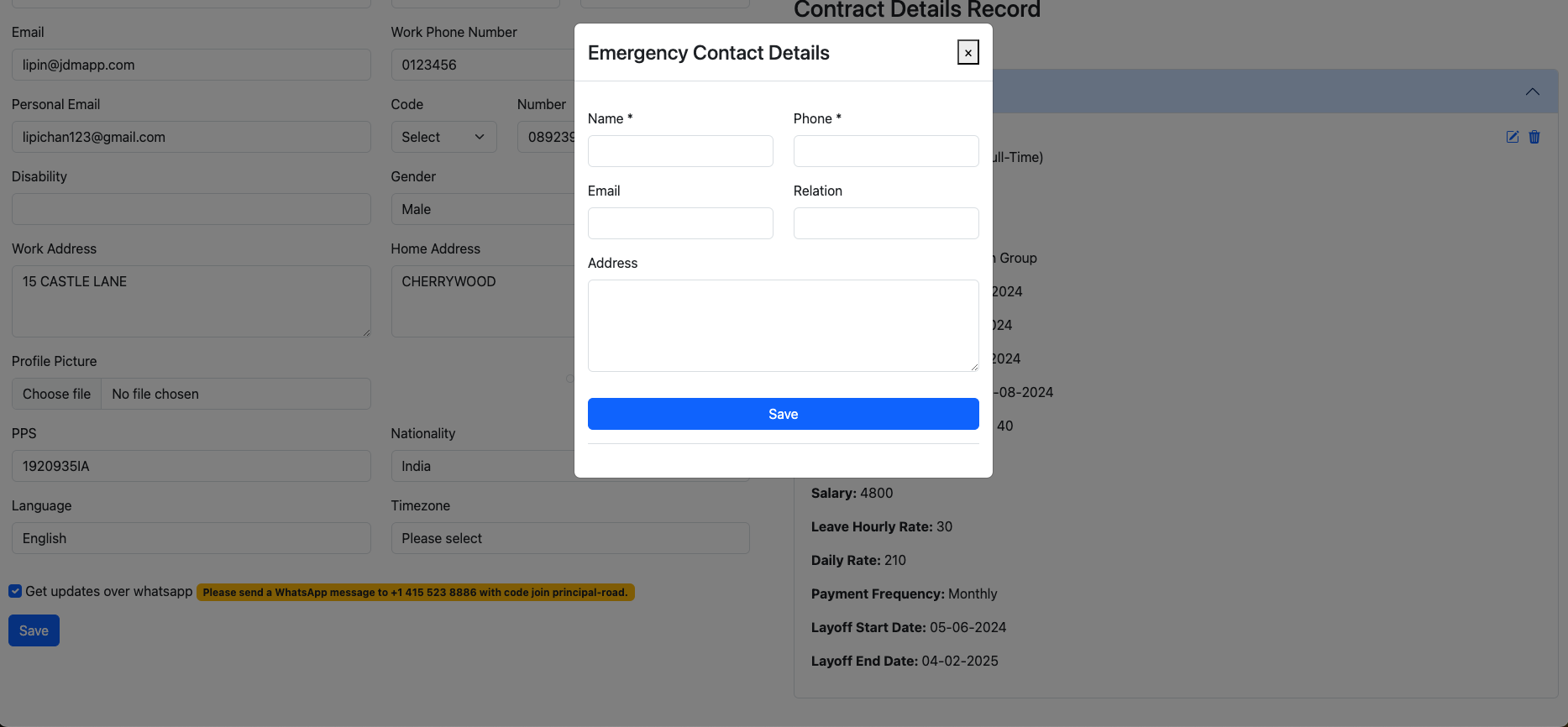Open the Language field showing English
Viewport: 1568px width, 727px height.
coord(191,538)
